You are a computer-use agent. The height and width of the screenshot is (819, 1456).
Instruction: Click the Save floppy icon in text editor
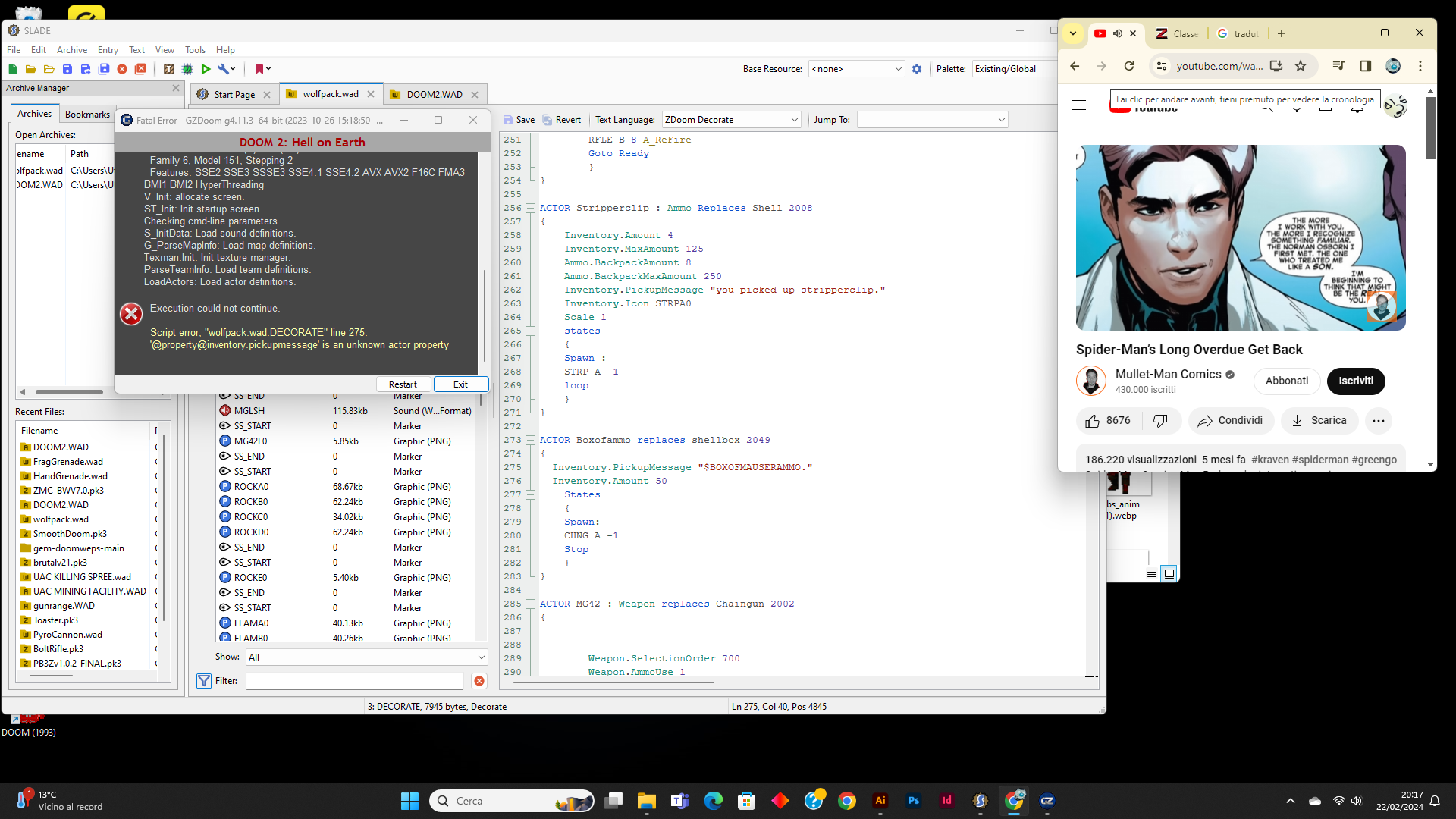pos(508,120)
